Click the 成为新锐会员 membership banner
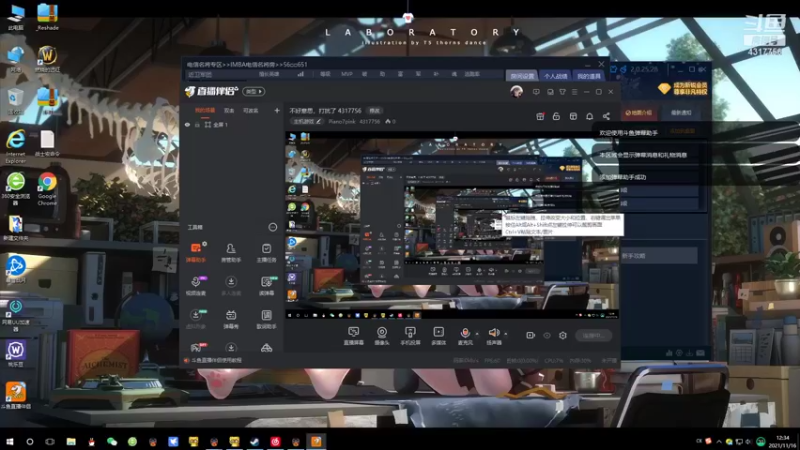The height and width of the screenshot is (450, 800). click(683, 88)
